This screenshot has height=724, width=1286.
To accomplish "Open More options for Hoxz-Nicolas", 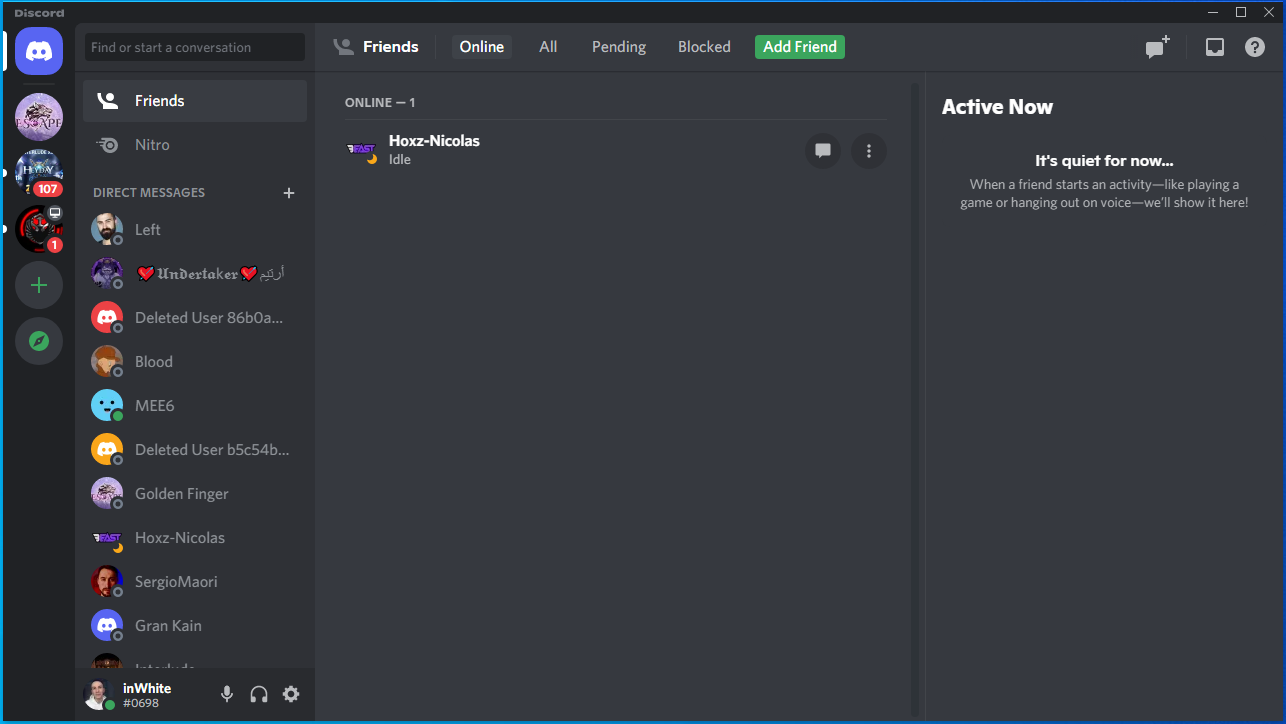I will point(869,151).
